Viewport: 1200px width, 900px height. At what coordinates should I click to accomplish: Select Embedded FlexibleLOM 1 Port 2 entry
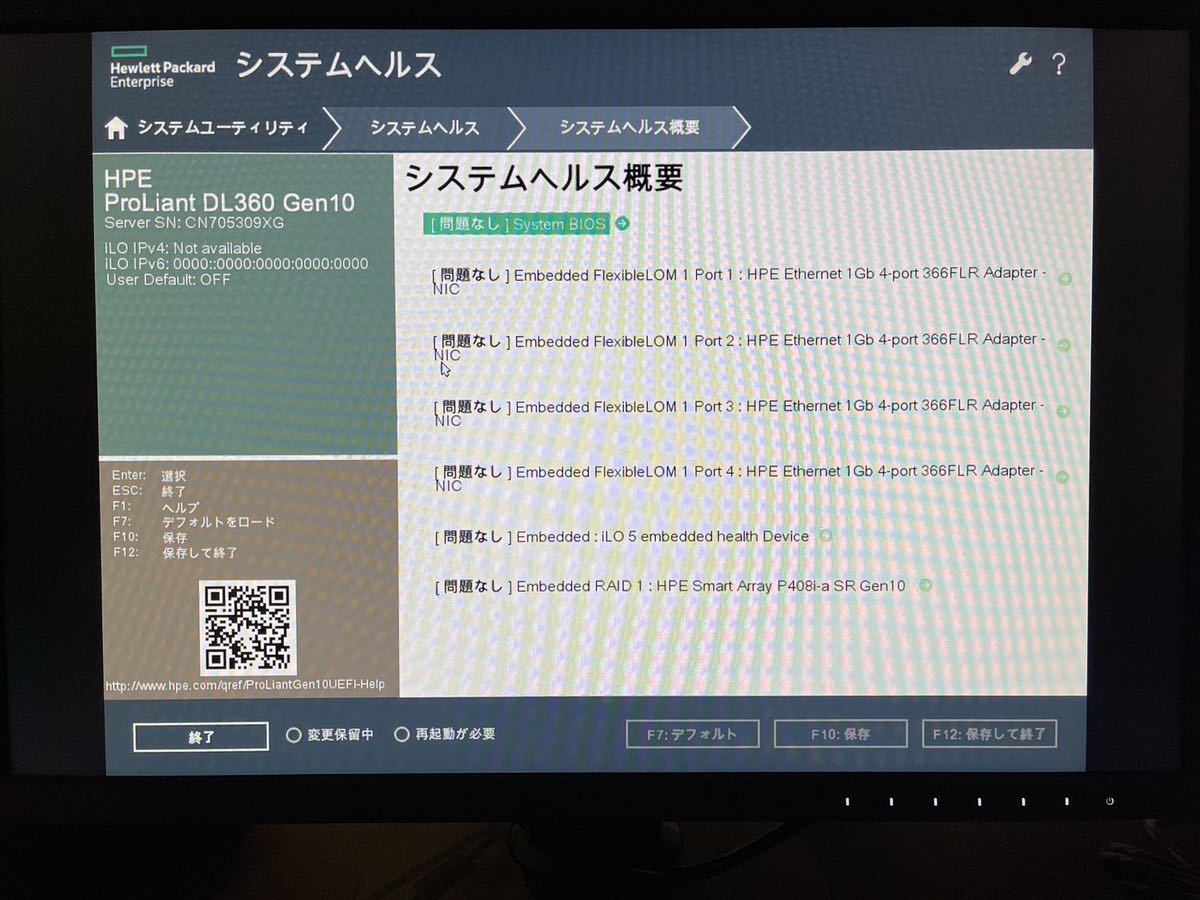739,347
